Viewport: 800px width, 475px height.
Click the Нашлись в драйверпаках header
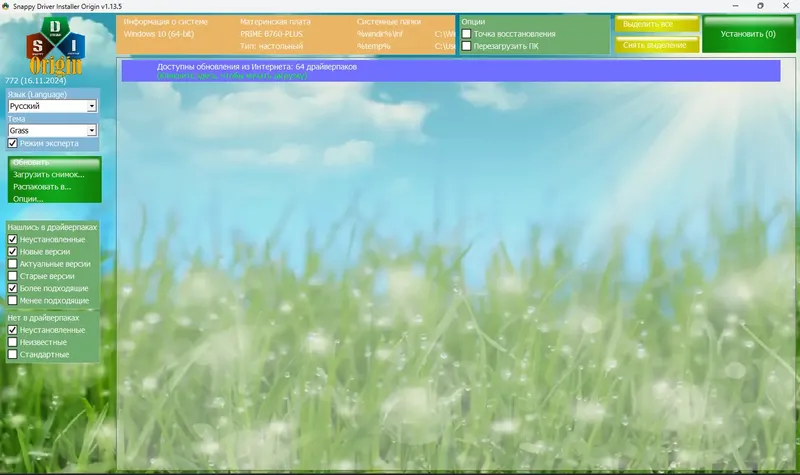tap(52, 227)
